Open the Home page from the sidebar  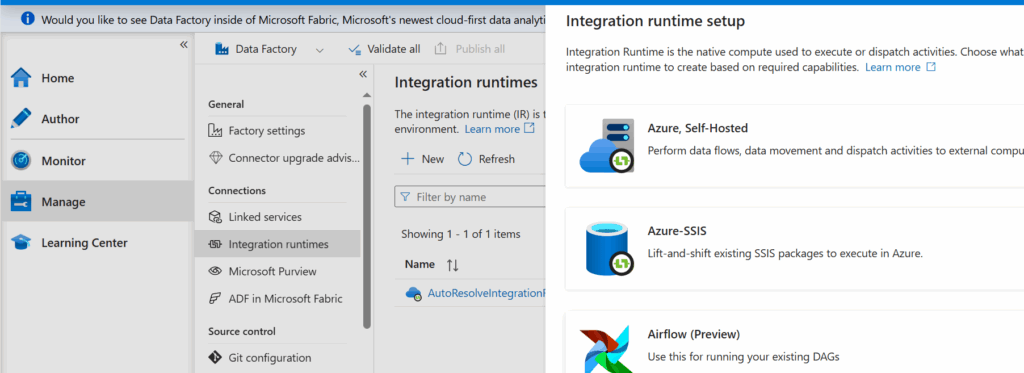click(x=98, y=78)
